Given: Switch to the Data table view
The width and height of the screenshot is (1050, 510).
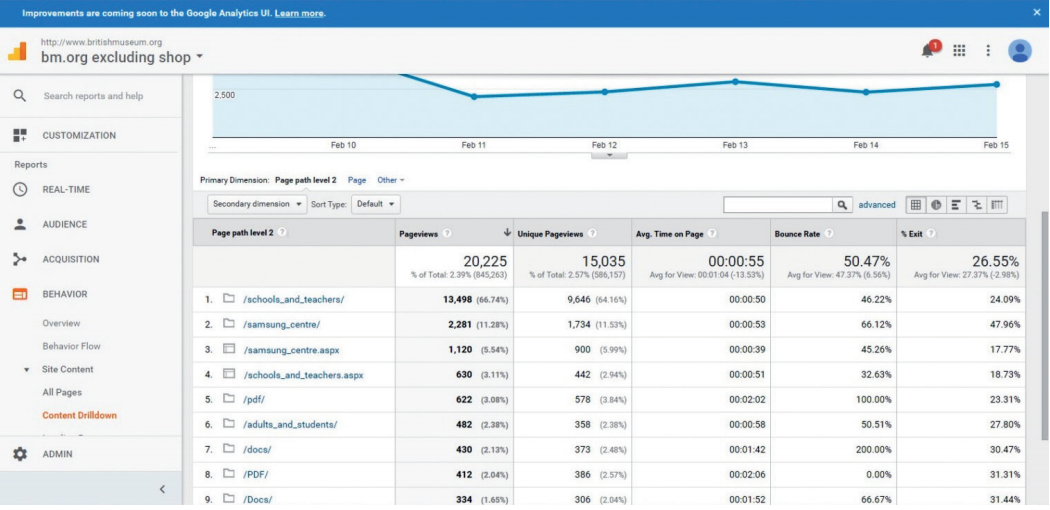Looking at the screenshot, I should click(916, 205).
